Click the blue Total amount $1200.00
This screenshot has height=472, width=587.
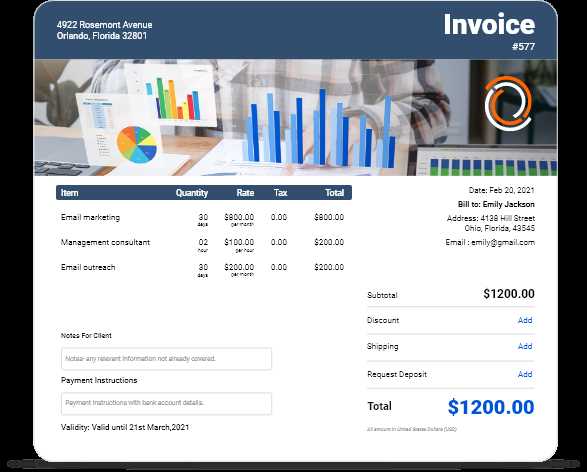(x=491, y=407)
